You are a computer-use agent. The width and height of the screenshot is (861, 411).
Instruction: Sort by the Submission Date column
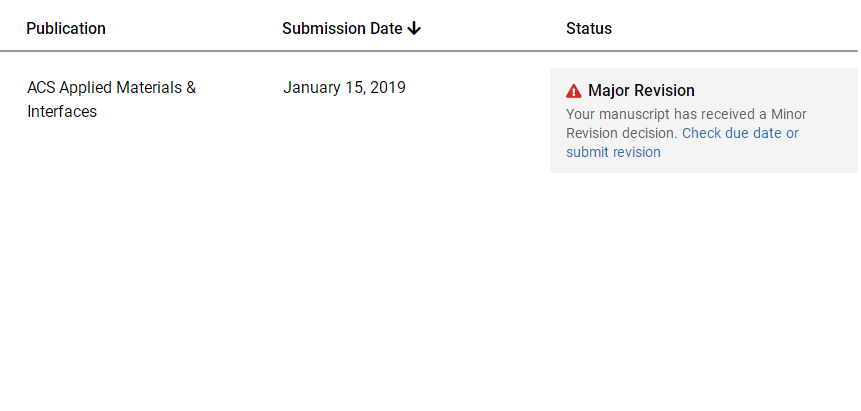[342, 28]
